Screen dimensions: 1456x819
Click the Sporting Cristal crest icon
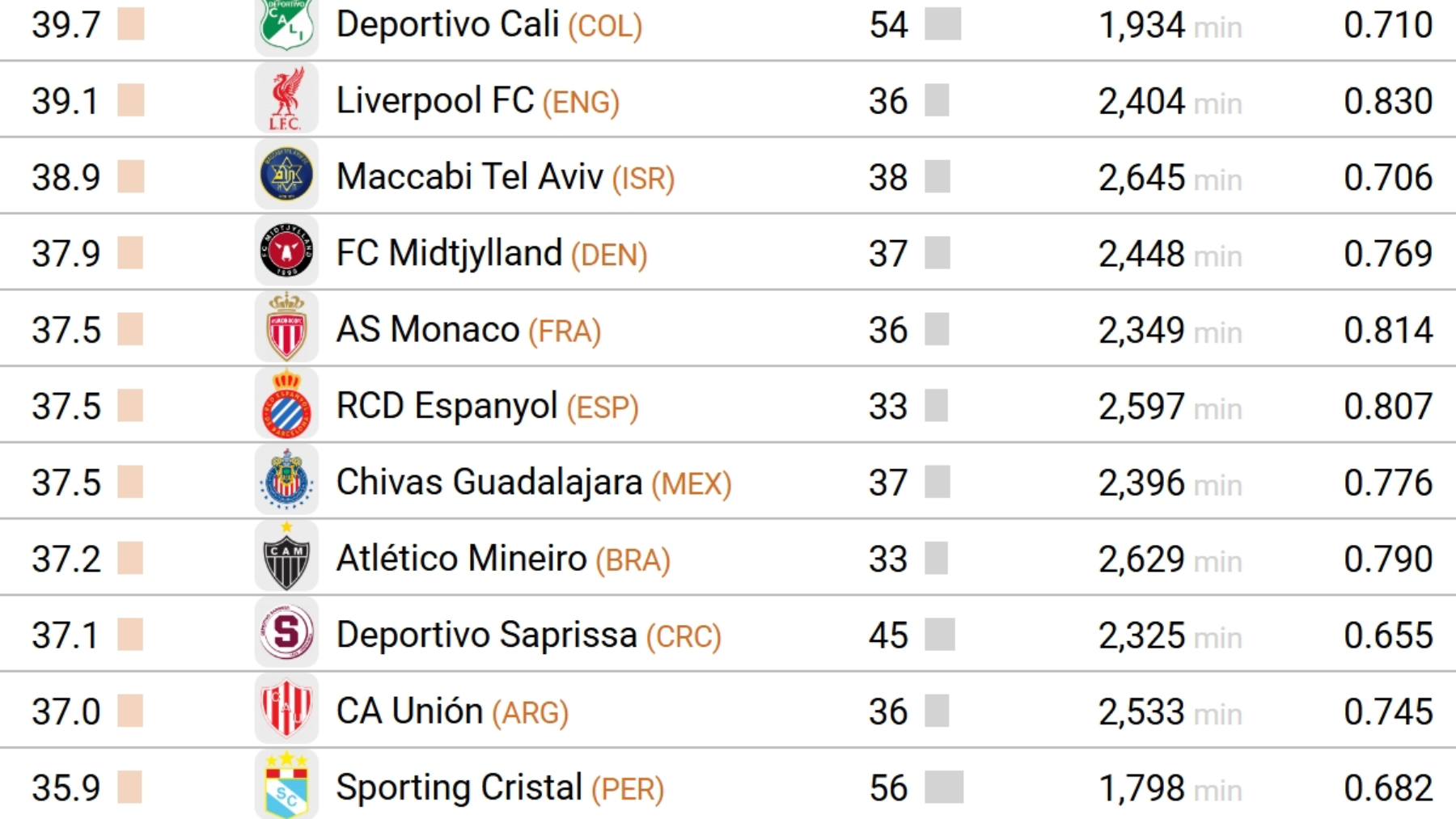286,787
